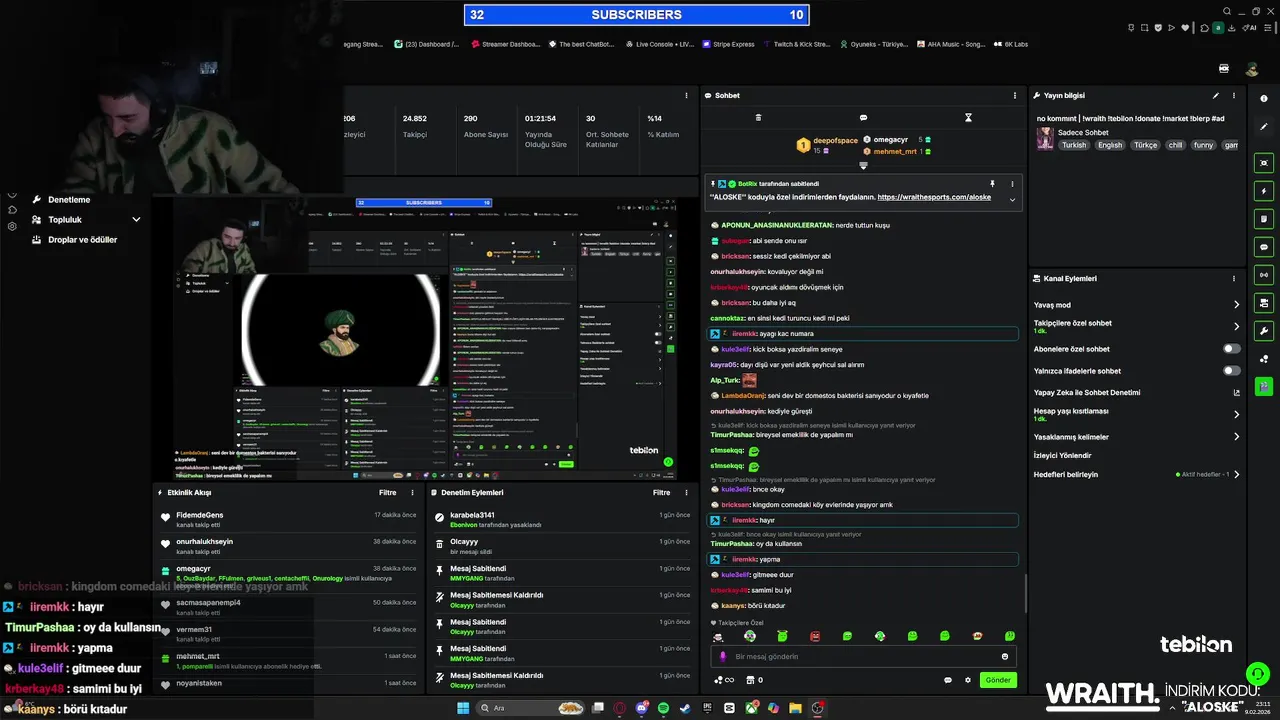Open the wraithesports.com/aloske link
The width and height of the screenshot is (1280, 720).
click(x=934, y=197)
